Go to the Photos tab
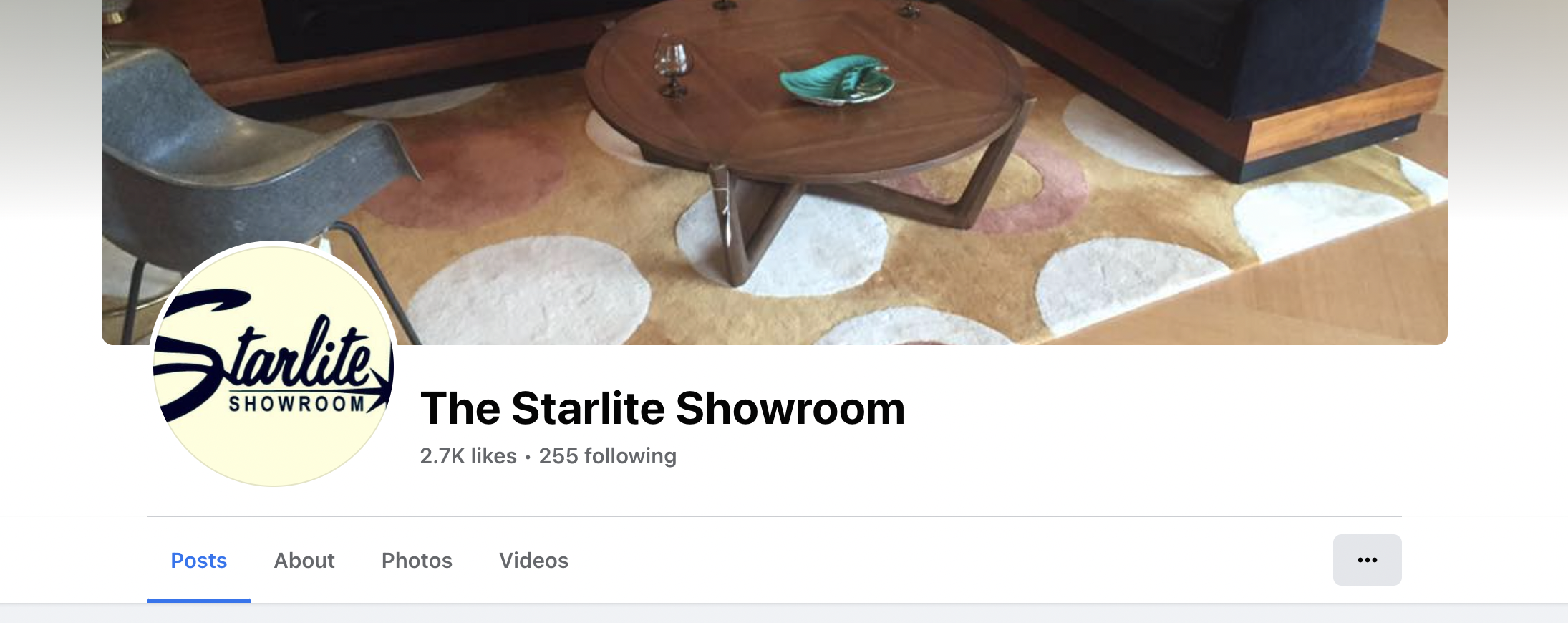 (x=417, y=560)
